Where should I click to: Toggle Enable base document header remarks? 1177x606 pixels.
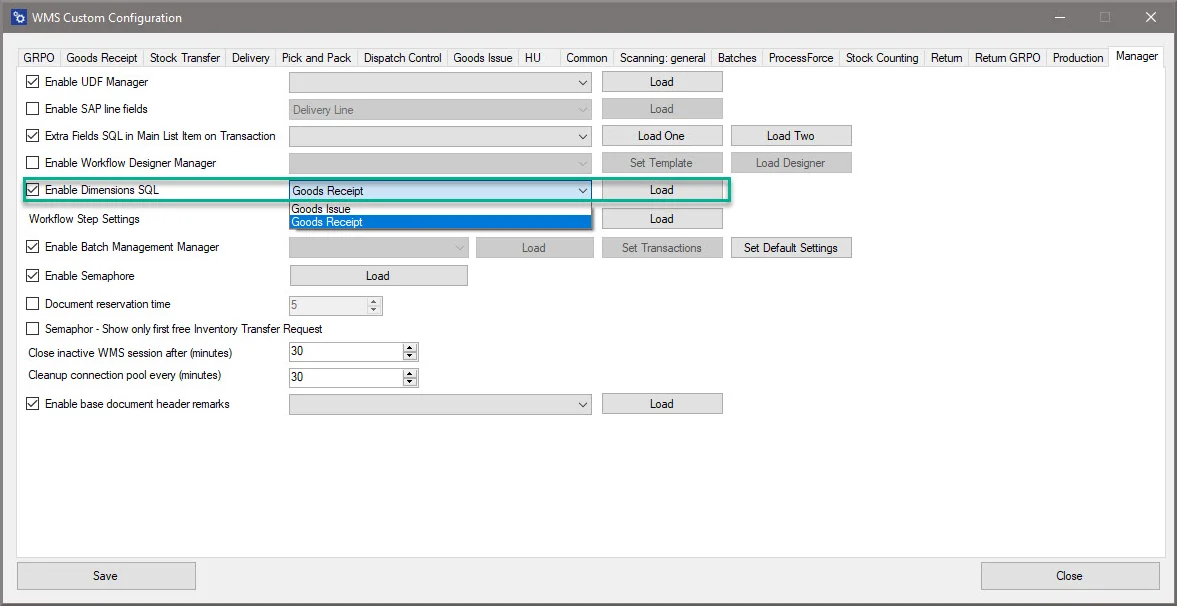click(32, 404)
